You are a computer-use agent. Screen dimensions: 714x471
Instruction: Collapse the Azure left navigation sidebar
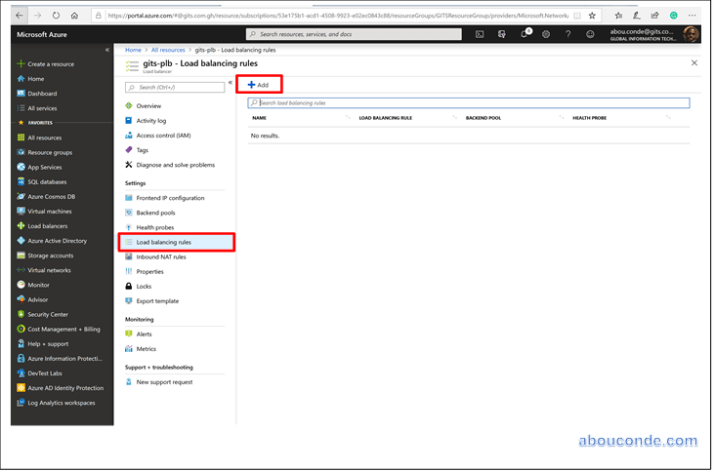pyautogui.click(x=107, y=49)
